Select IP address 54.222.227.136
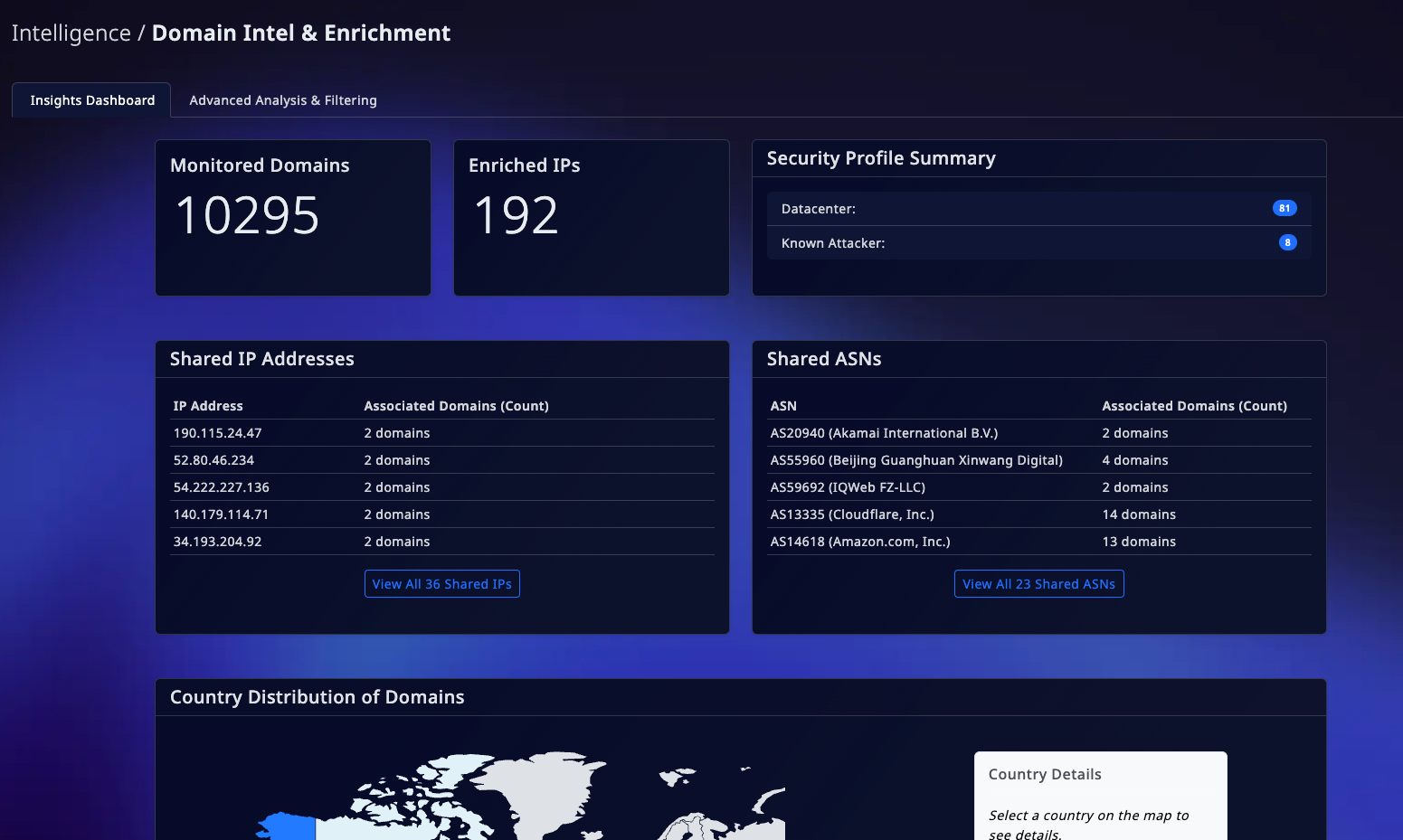 [x=222, y=487]
